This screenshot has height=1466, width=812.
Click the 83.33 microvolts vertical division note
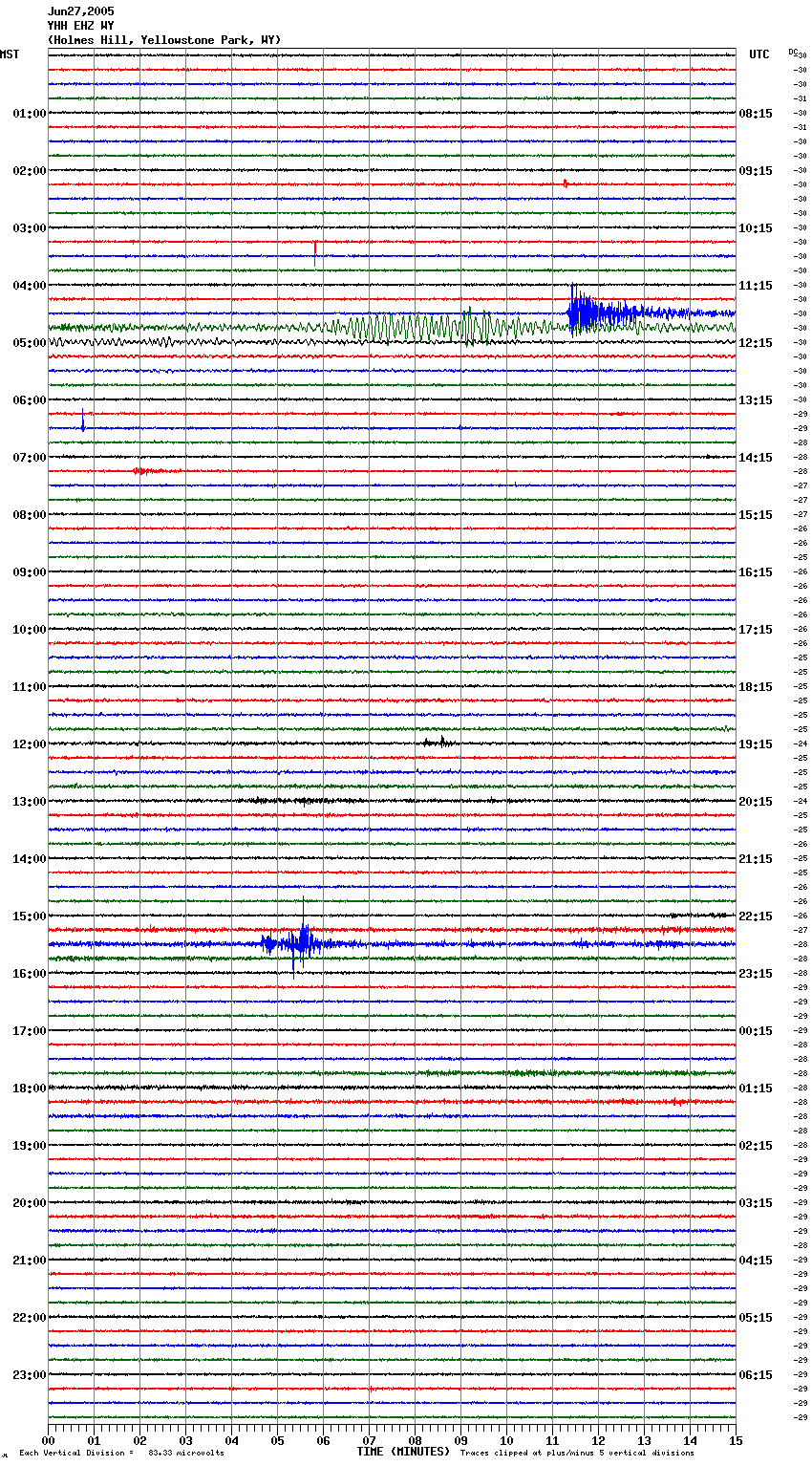tap(121, 1453)
